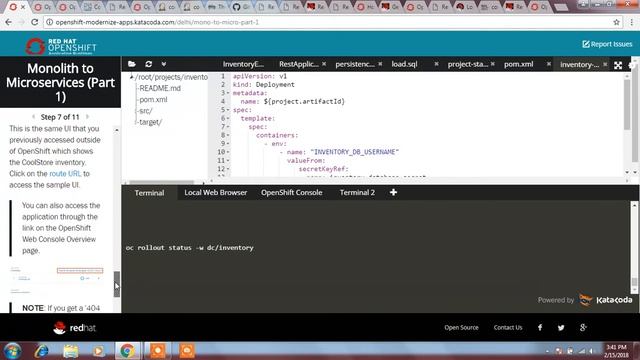Expand the target/ folder

150,122
